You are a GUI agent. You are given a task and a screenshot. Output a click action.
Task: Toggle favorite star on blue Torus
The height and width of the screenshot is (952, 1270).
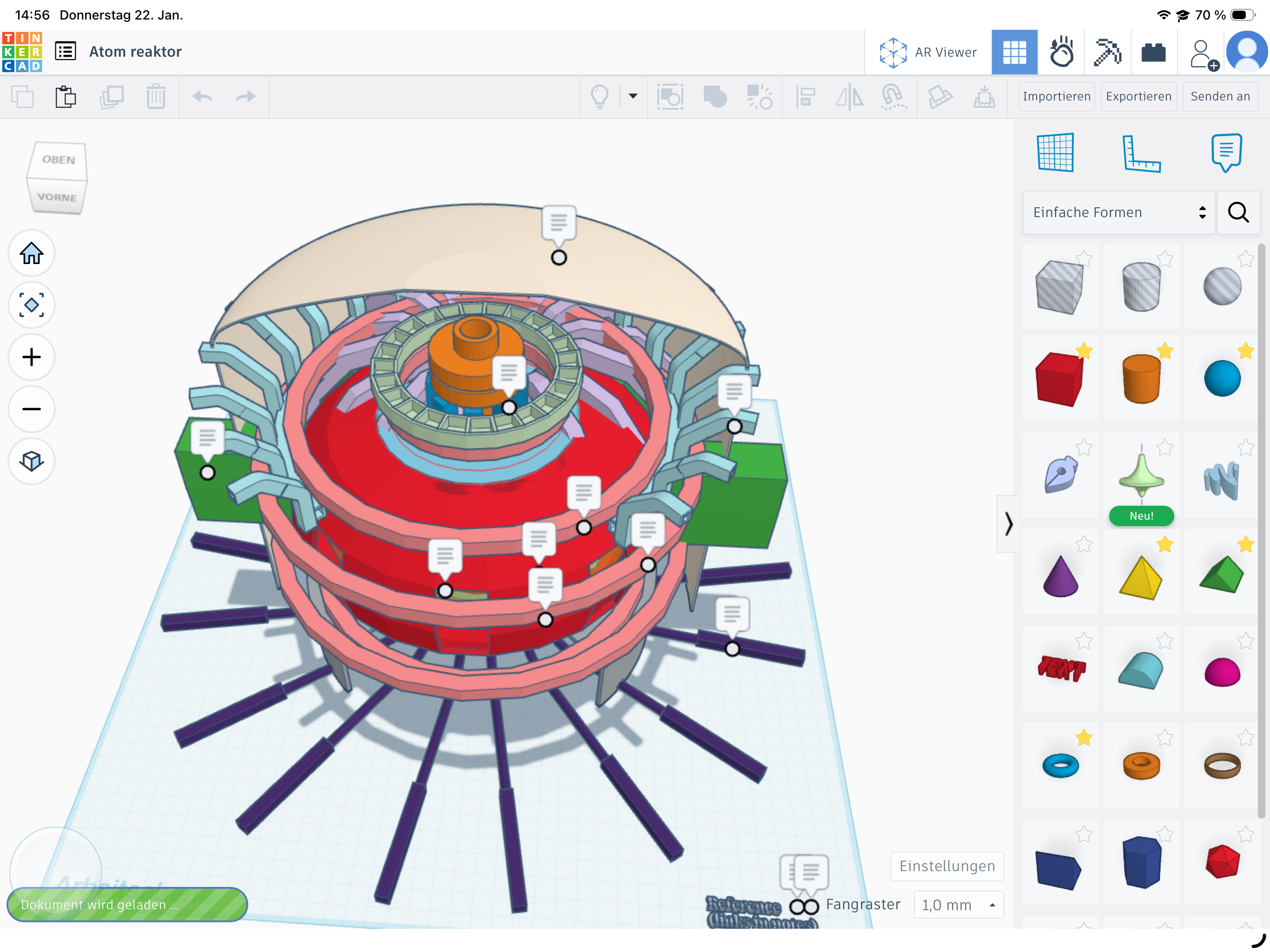click(1084, 737)
